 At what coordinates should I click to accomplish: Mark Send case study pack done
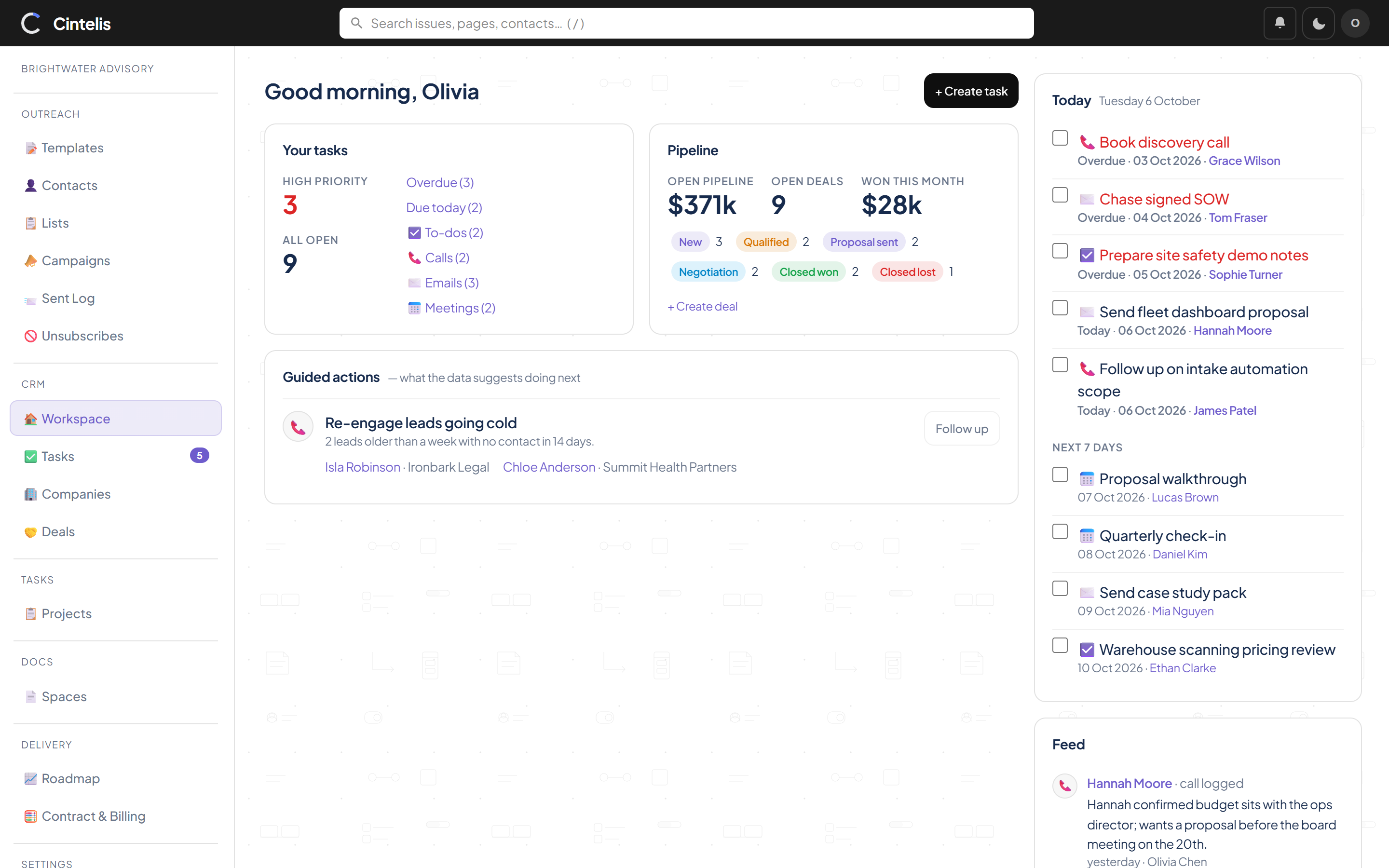(x=1060, y=589)
